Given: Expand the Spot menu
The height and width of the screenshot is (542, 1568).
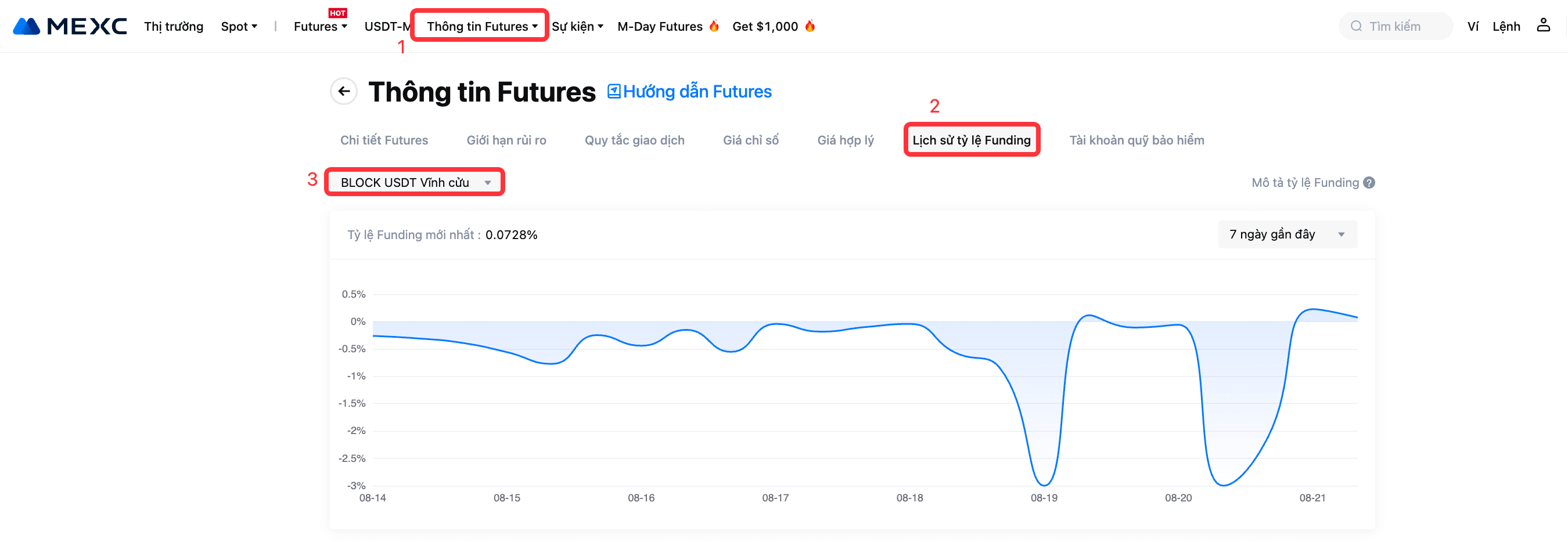Looking at the screenshot, I should 239,26.
